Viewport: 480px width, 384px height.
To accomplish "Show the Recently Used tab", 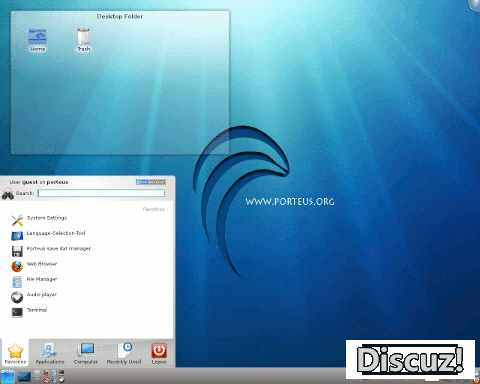I will pyautogui.click(x=124, y=353).
